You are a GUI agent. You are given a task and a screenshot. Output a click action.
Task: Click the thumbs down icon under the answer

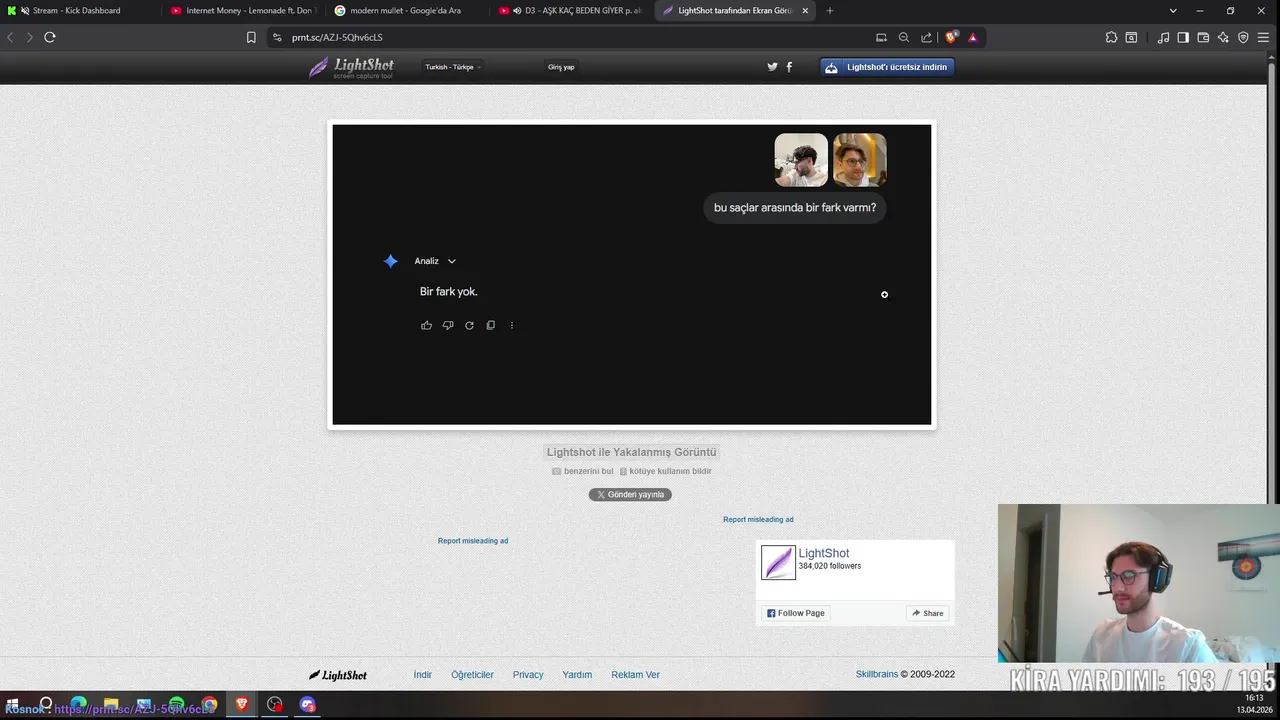(x=448, y=325)
